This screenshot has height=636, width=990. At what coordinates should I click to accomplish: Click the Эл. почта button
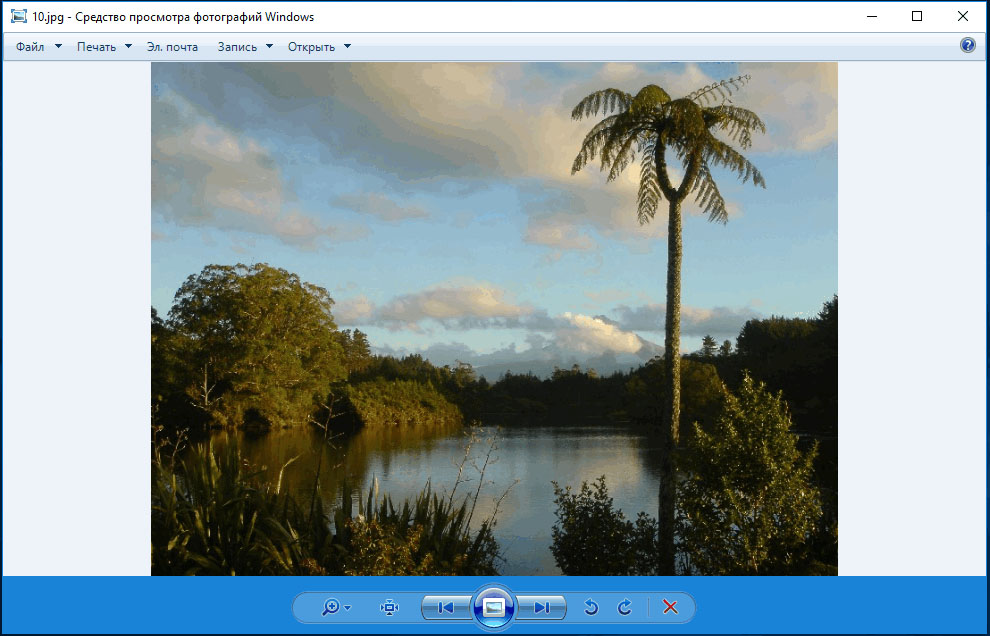coord(172,47)
